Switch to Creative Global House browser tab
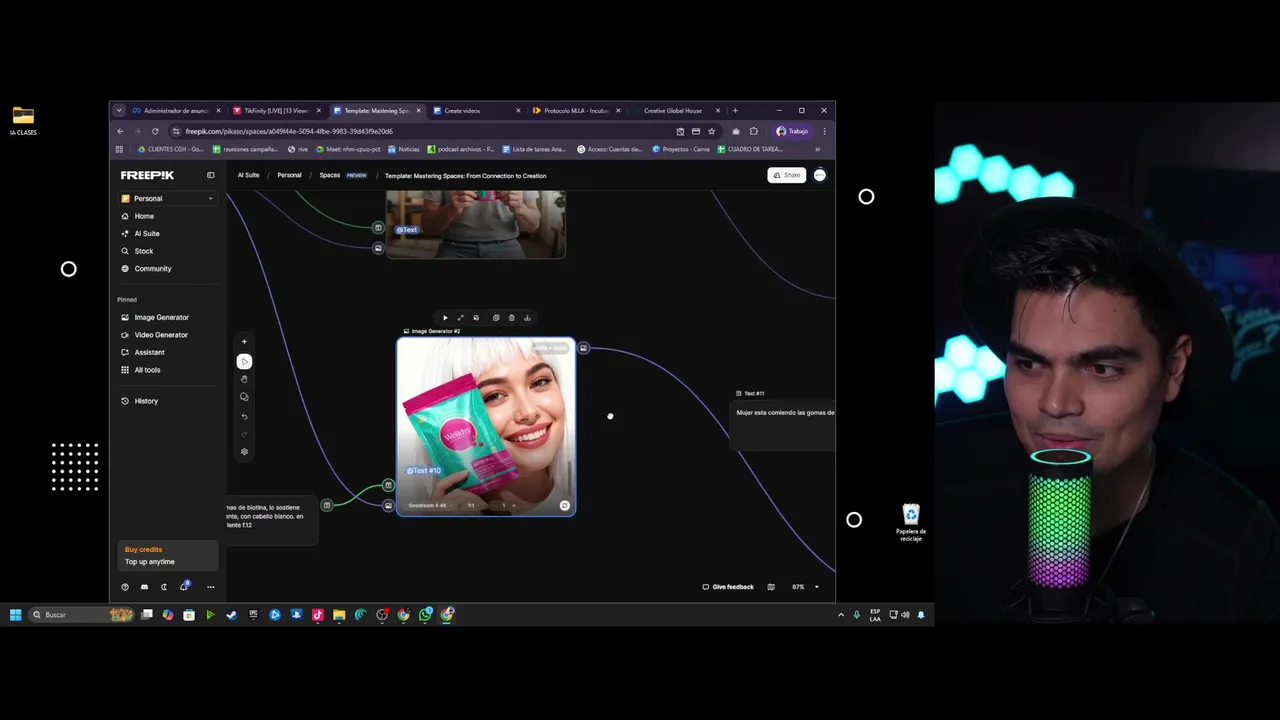The image size is (1280, 720). (x=675, y=111)
